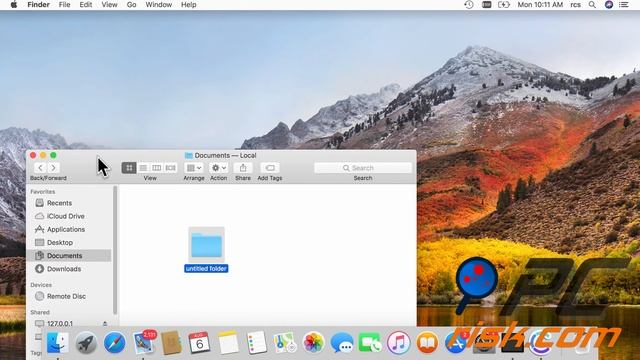Screen dimensions: 640x360
Task: Open iCloud Drive in the sidebar
Action: click(x=69, y=216)
